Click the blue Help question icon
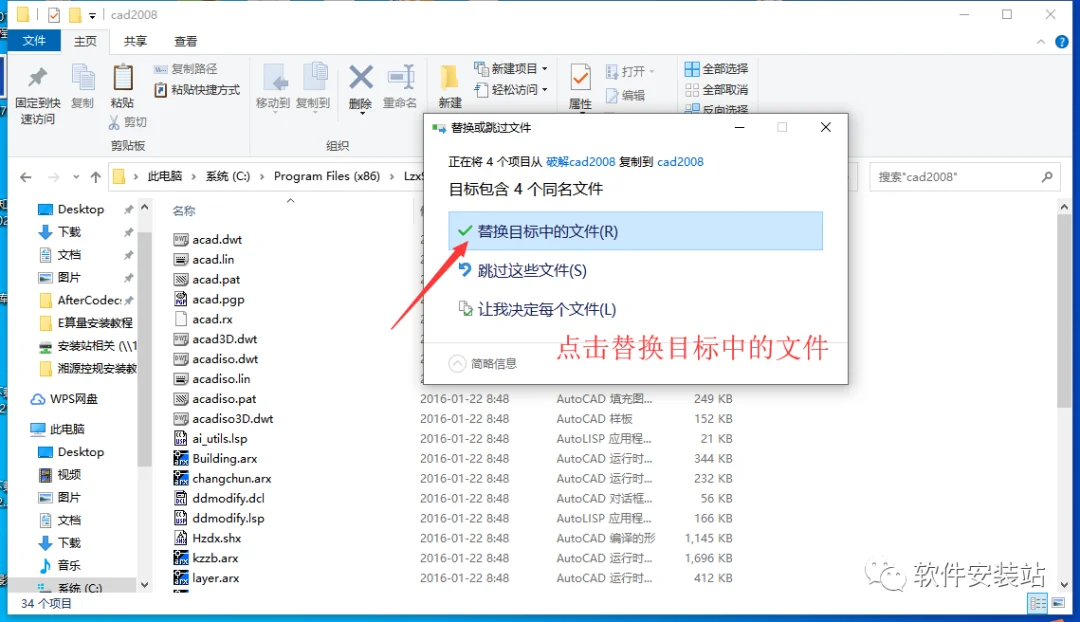Viewport: 1080px width, 622px height. [x=1062, y=42]
